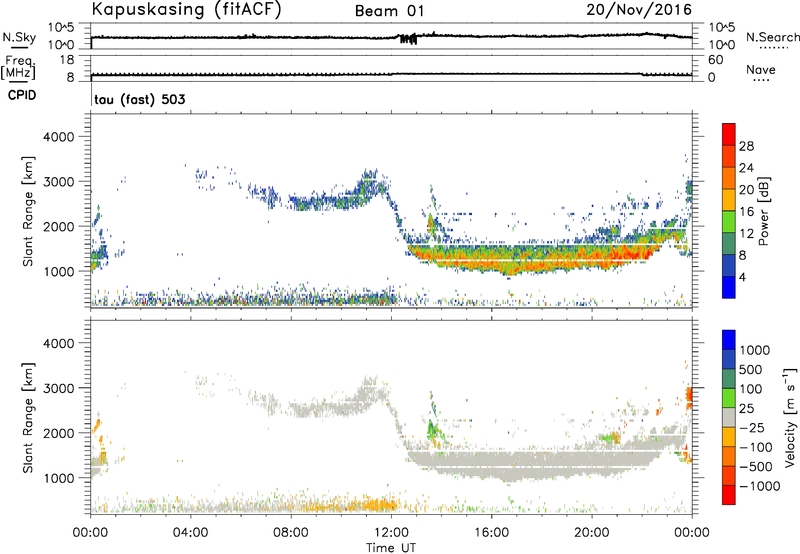The height and width of the screenshot is (554, 800).
Task: Click the "Velocity [m s-1]" colorbar title
Action: coord(790,417)
